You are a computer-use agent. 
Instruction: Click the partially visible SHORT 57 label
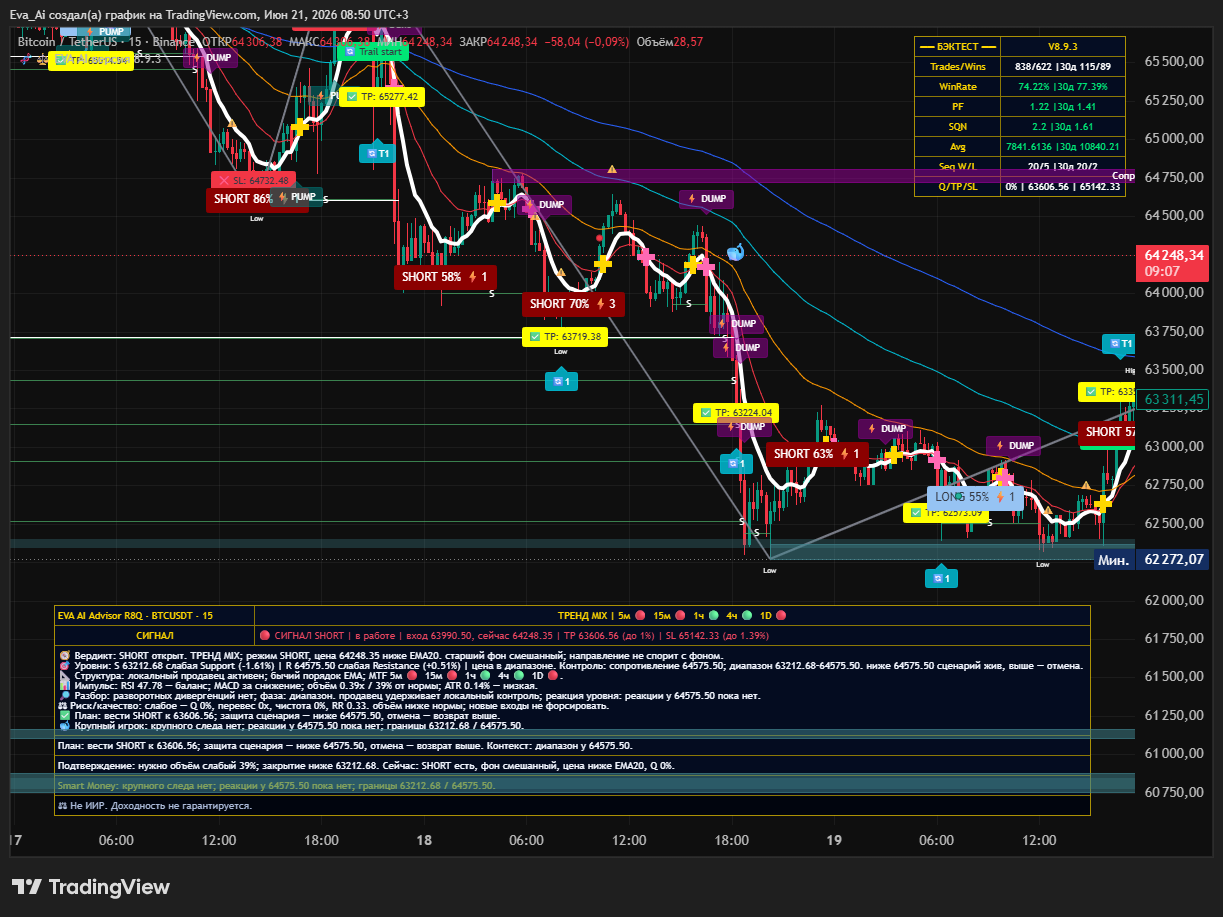coord(1107,432)
